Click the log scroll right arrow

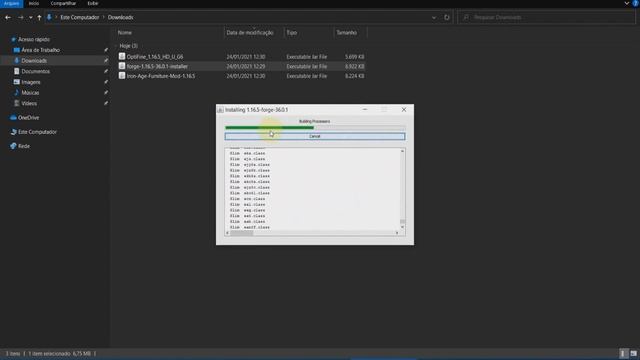coord(397,233)
